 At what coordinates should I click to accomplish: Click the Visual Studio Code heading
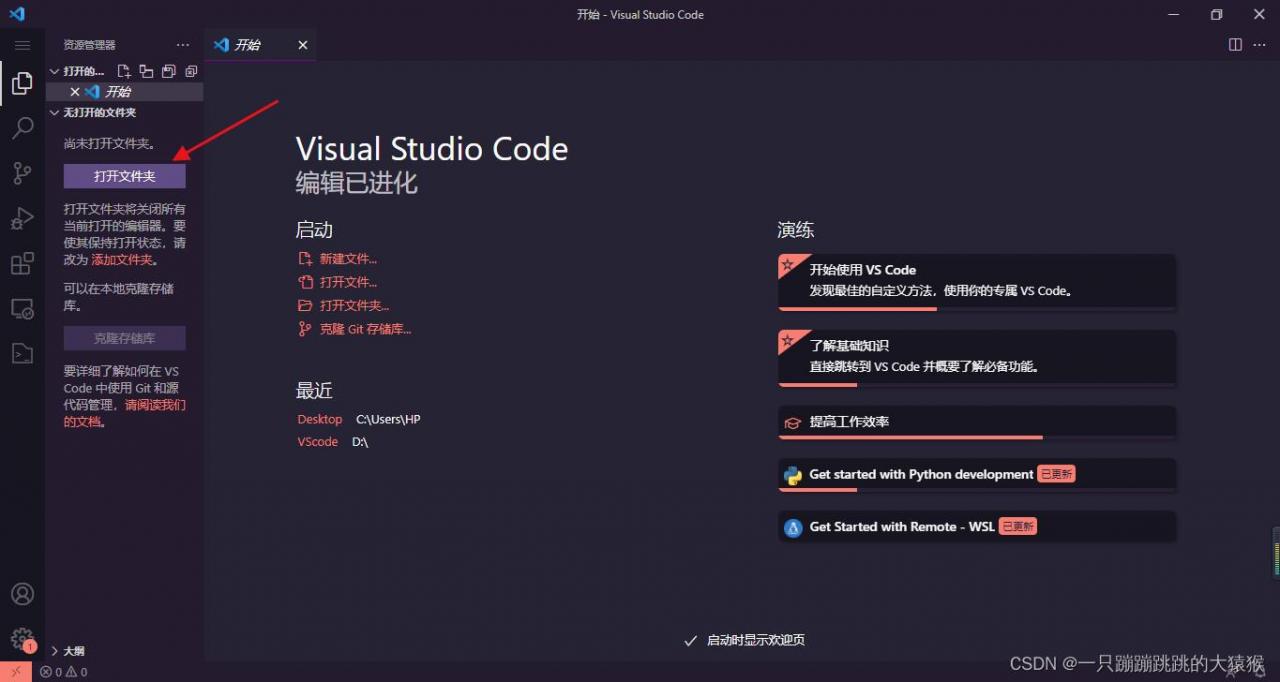click(432, 149)
